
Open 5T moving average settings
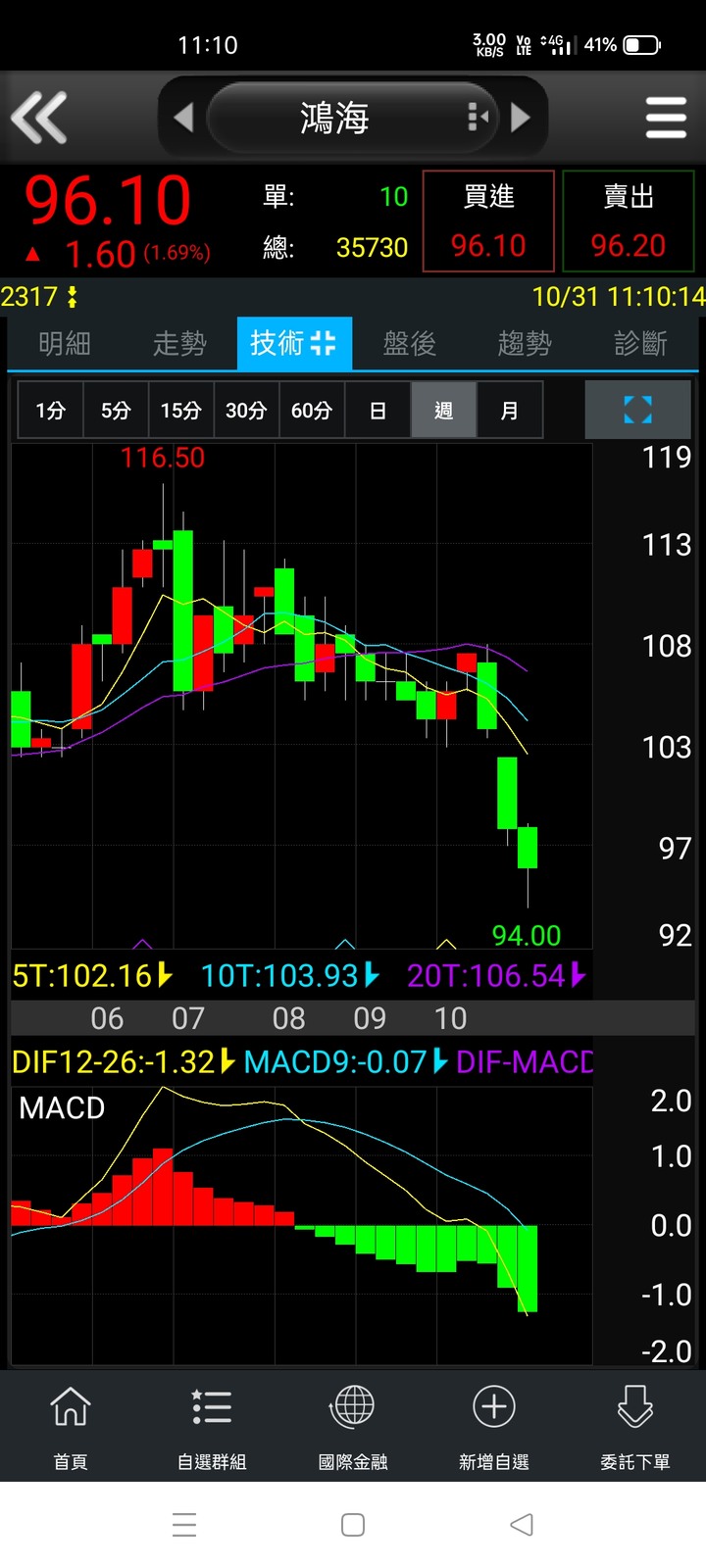click(x=93, y=975)
